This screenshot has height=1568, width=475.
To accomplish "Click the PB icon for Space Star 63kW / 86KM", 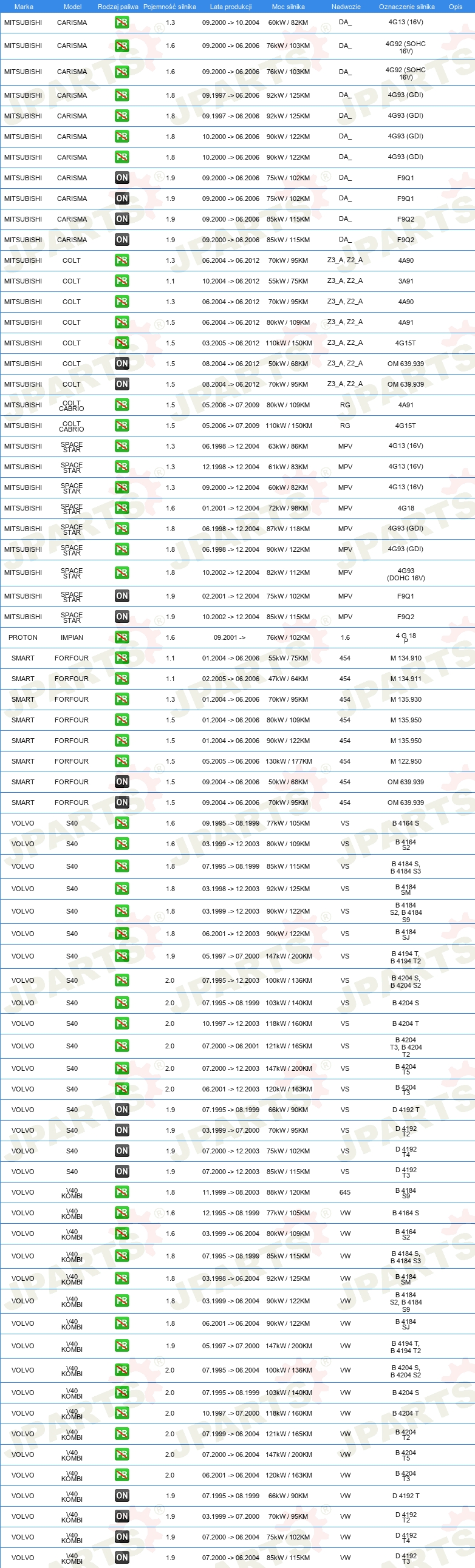I will [122, 446].
